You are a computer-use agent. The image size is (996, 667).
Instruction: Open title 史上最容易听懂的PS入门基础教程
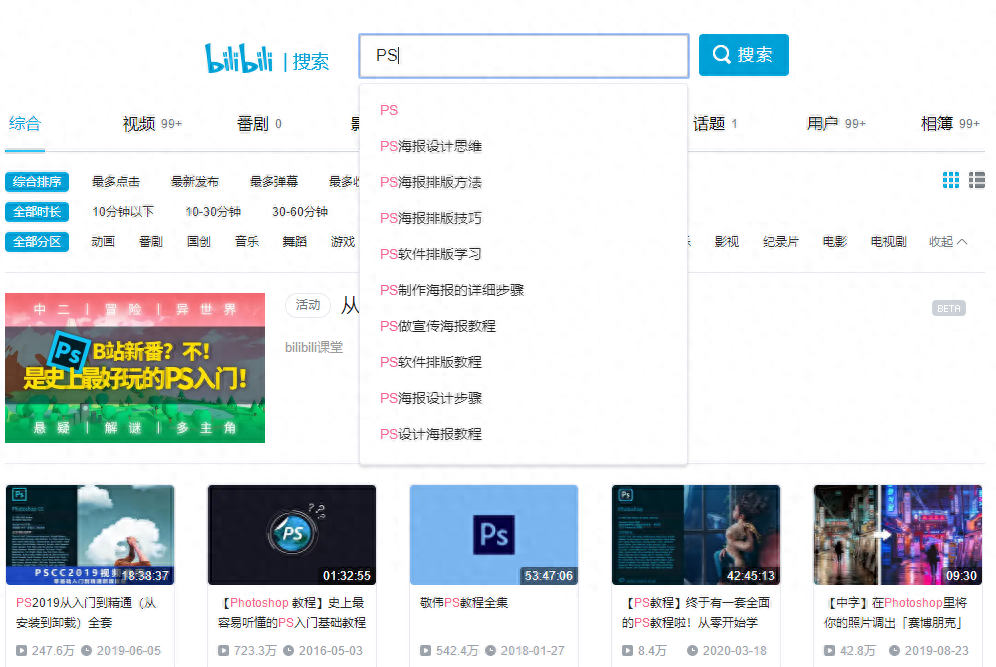click(x=292, y=612)
